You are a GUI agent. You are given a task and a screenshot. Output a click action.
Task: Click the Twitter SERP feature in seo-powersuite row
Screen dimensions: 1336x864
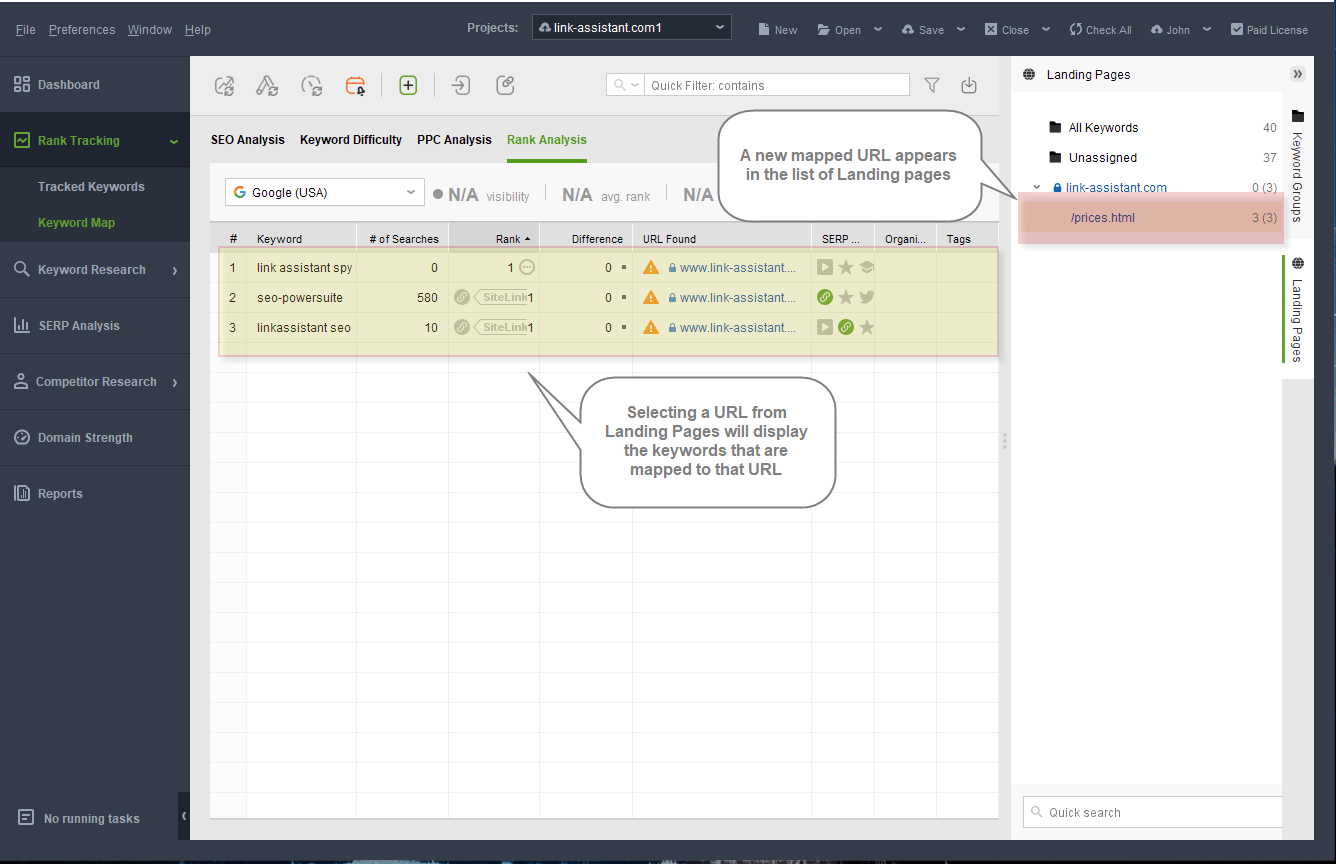(867, 298)
